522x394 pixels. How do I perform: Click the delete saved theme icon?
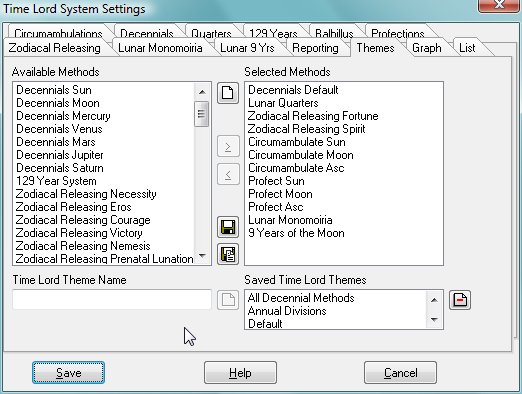click(460, 300)
